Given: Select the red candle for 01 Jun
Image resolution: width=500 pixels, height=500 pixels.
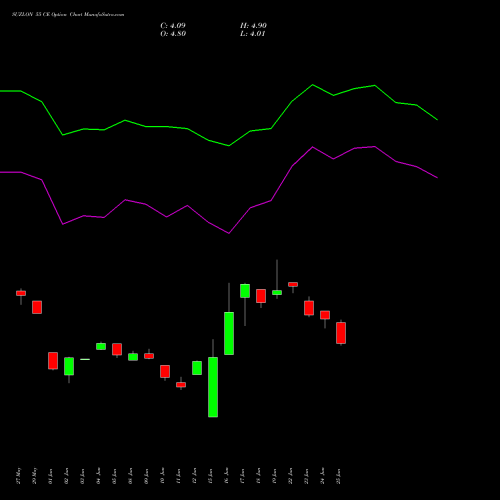Looking at the screenshot, I should (x=53, y=361).
